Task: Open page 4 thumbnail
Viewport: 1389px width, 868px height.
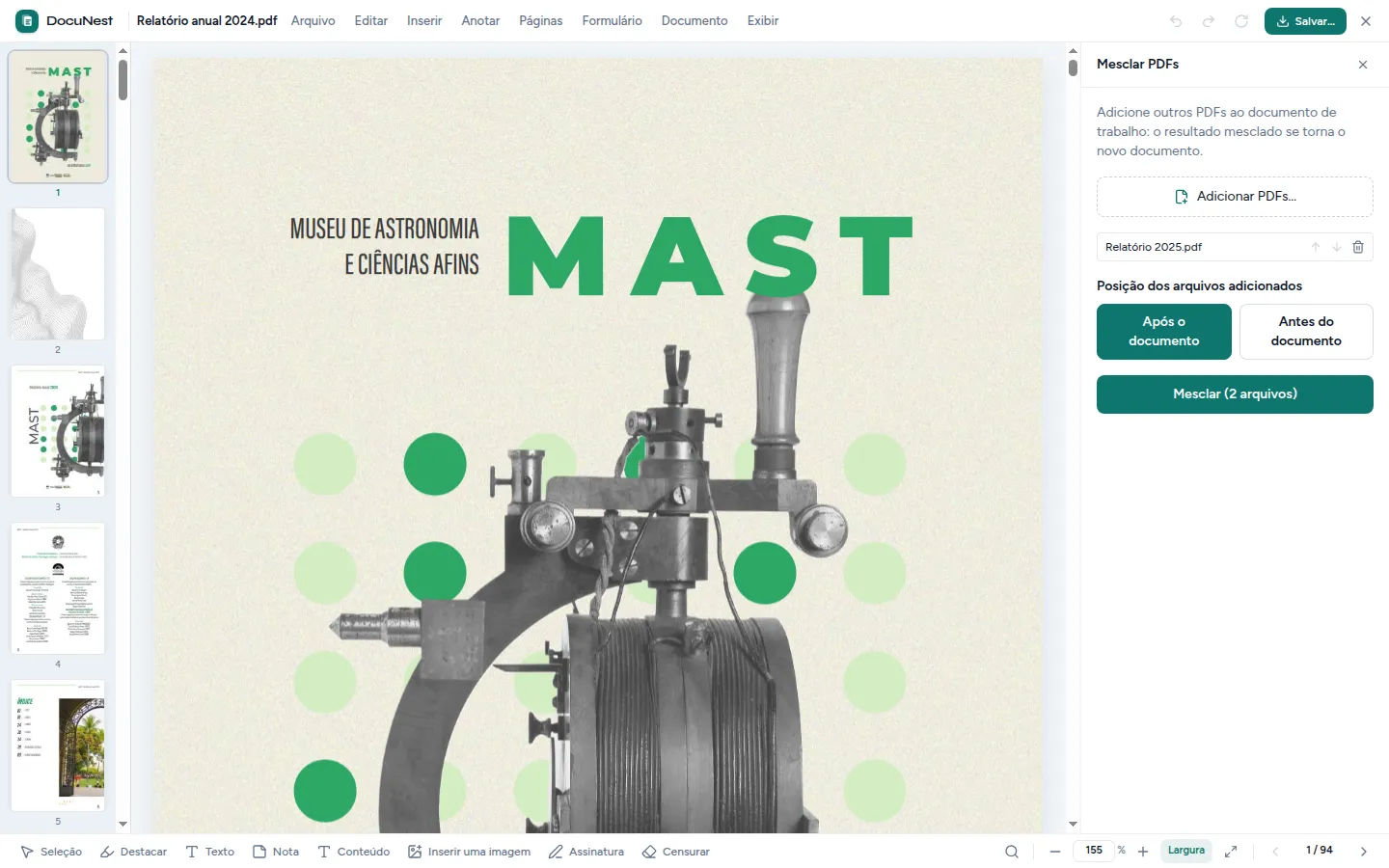Action: pyautogui.click(x=58, y=588)
